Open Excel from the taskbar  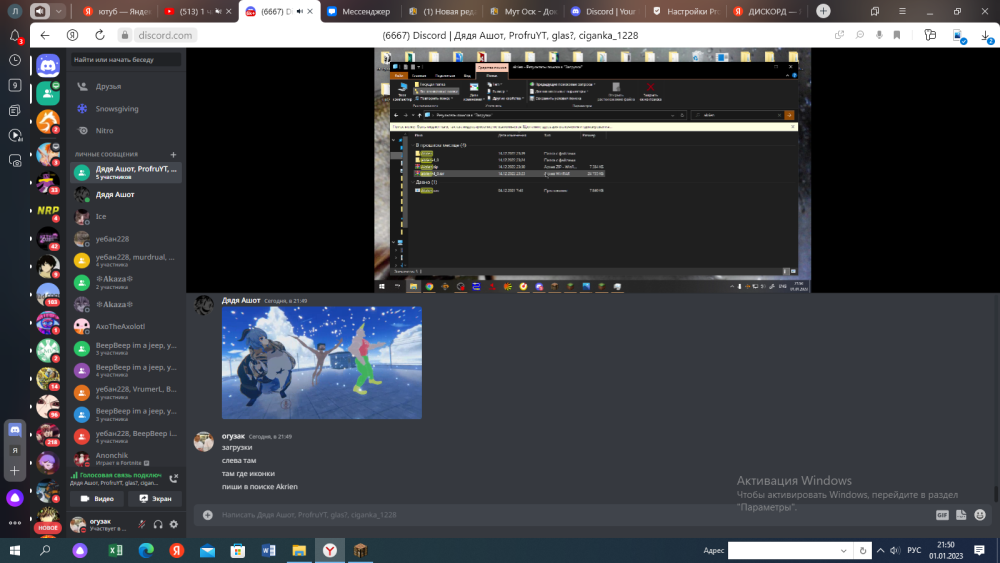tap(115, 550)
